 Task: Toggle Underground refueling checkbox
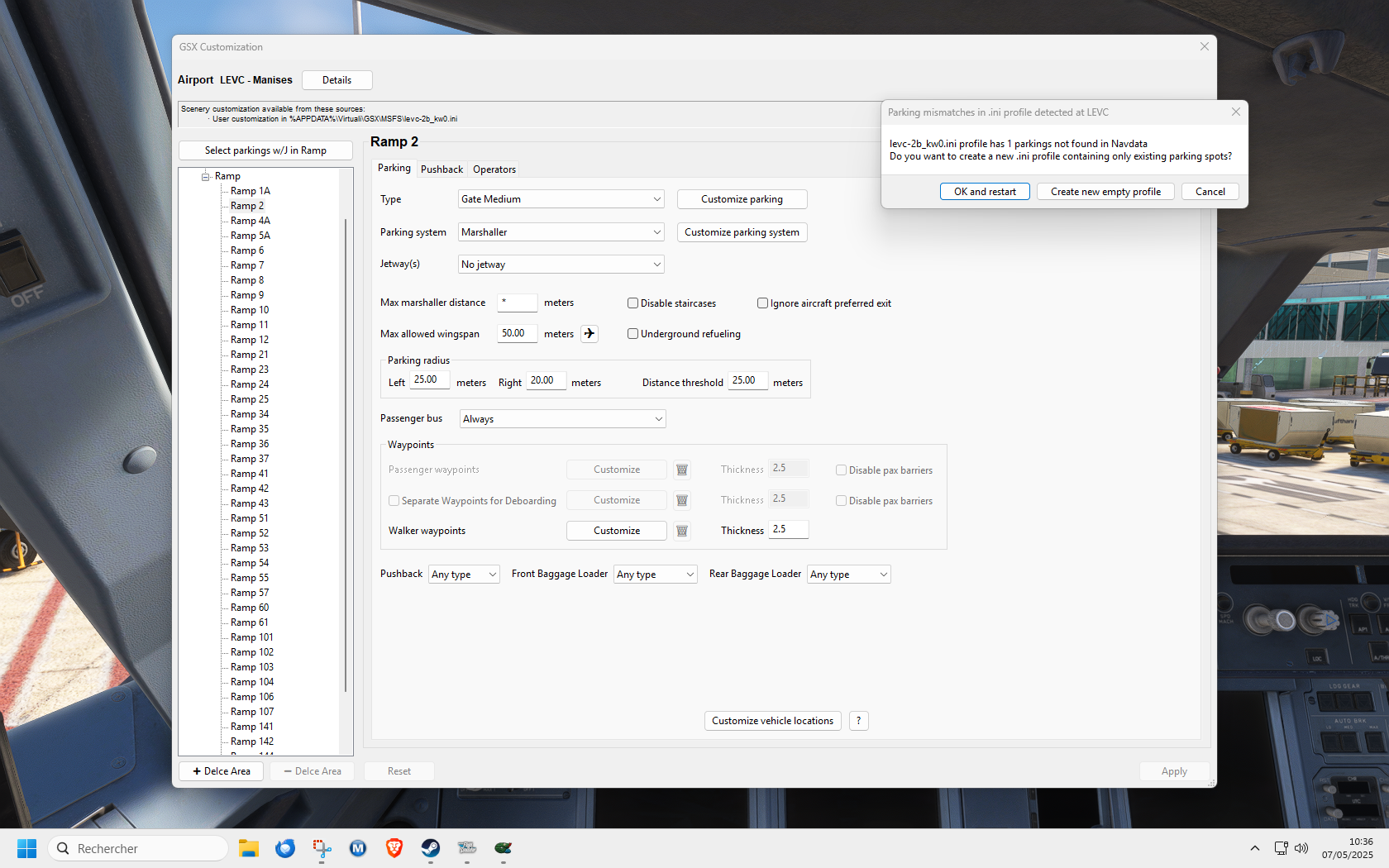pos(632,334)
